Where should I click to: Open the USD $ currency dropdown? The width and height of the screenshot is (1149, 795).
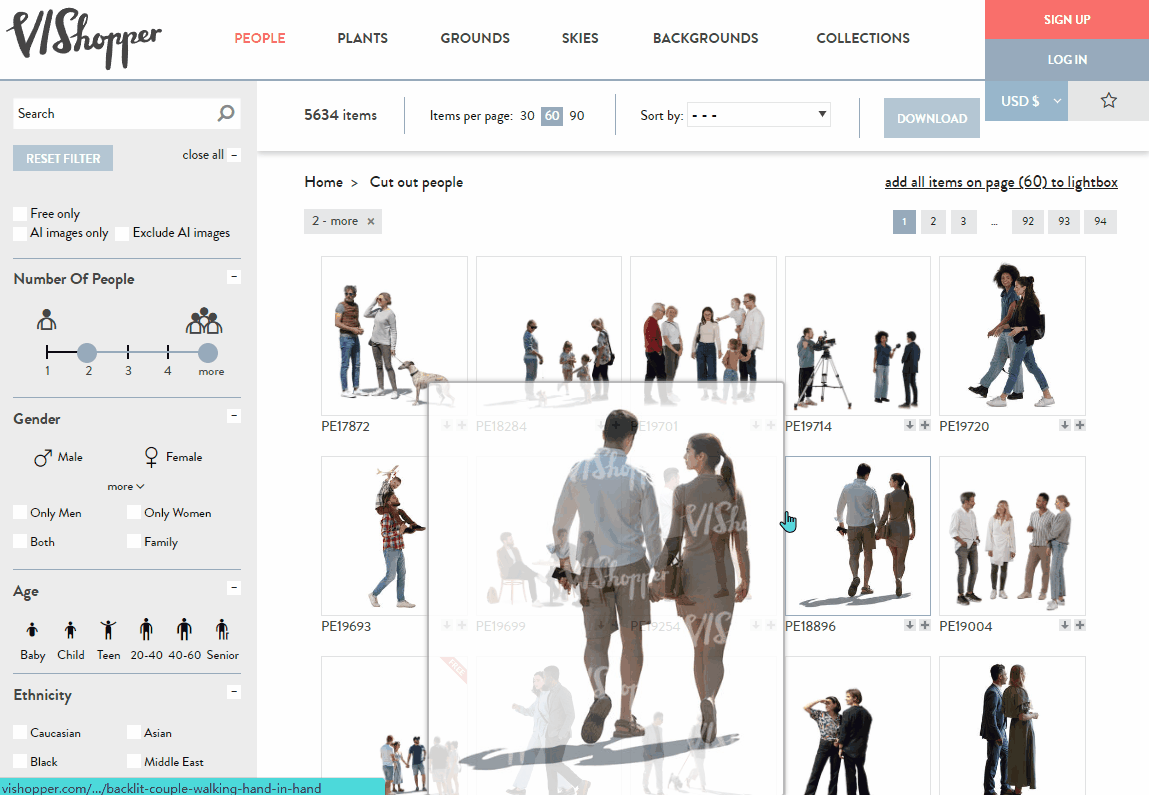click(1027, 101)
